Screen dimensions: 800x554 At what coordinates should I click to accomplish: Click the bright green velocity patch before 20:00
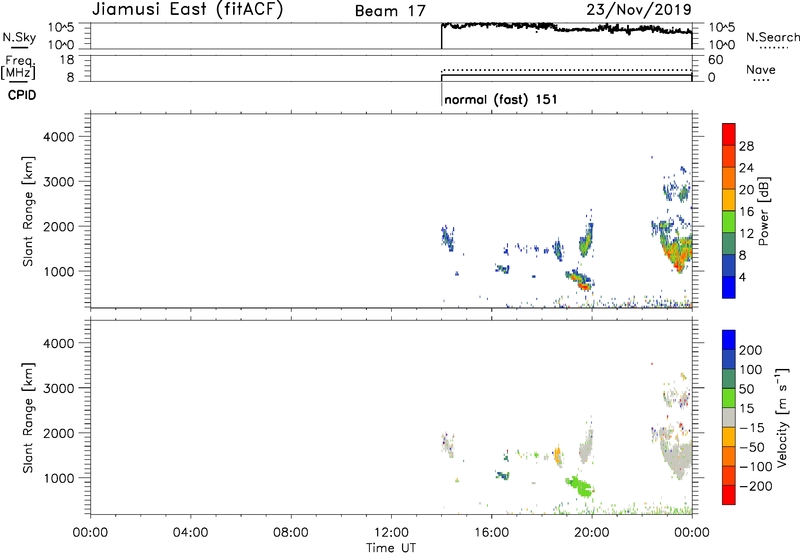pos(579,486)
